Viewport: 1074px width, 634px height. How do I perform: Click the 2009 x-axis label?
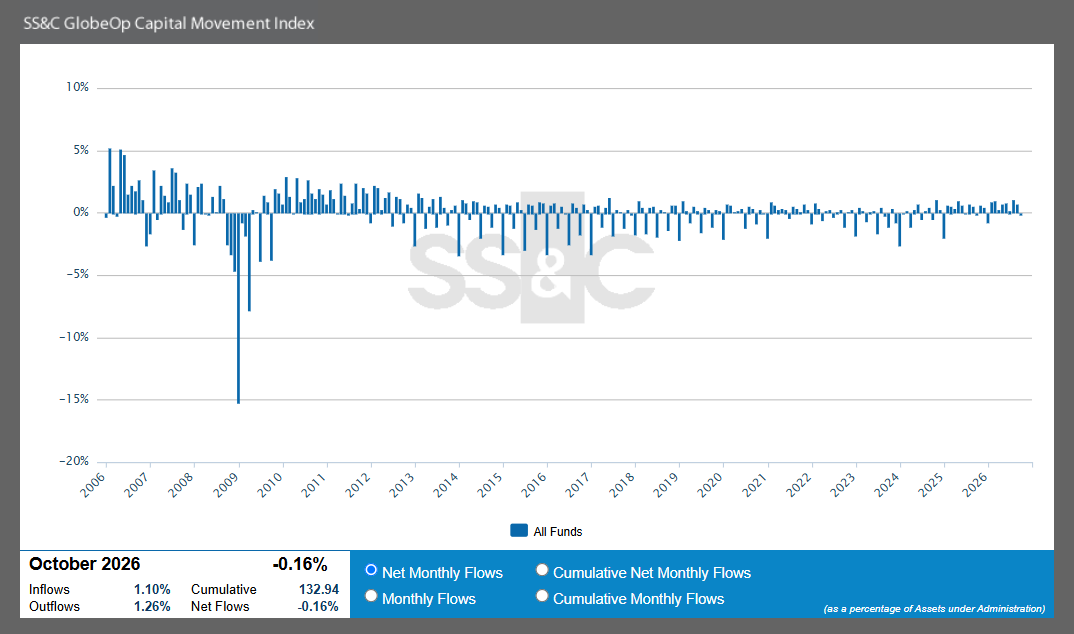click(x=225, y=485)
